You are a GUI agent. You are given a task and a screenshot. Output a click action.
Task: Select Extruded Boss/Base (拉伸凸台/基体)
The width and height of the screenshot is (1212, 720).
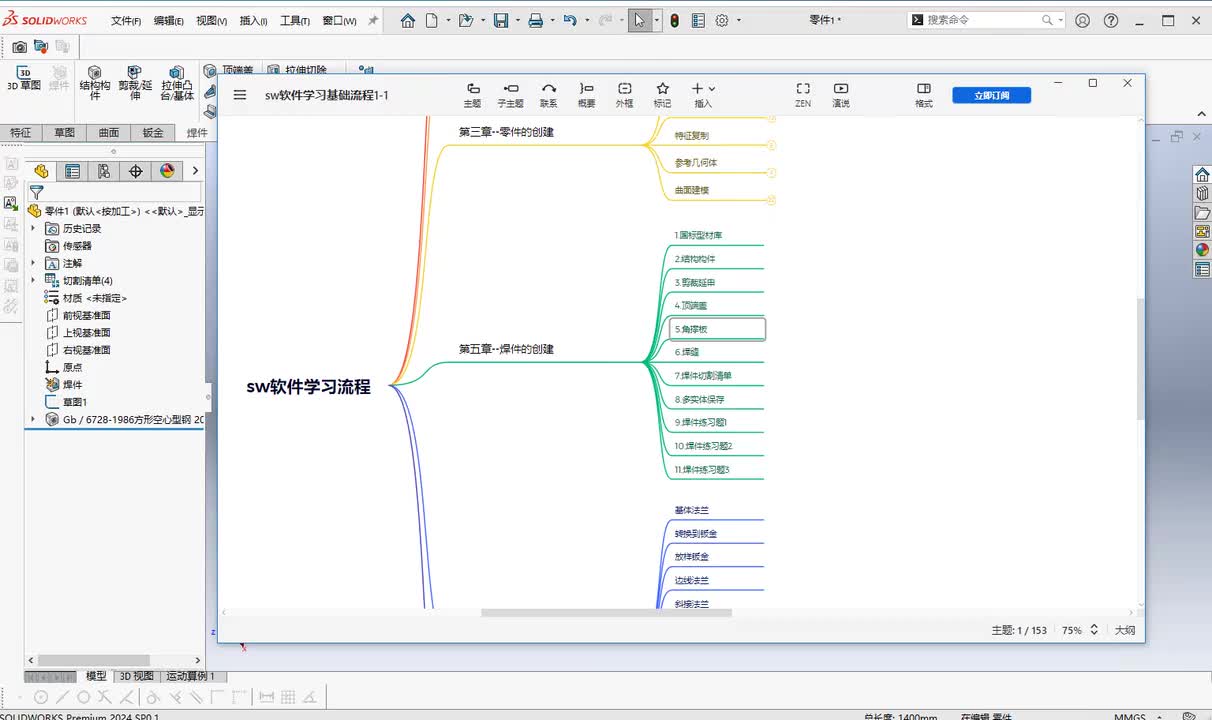point(177,83)
